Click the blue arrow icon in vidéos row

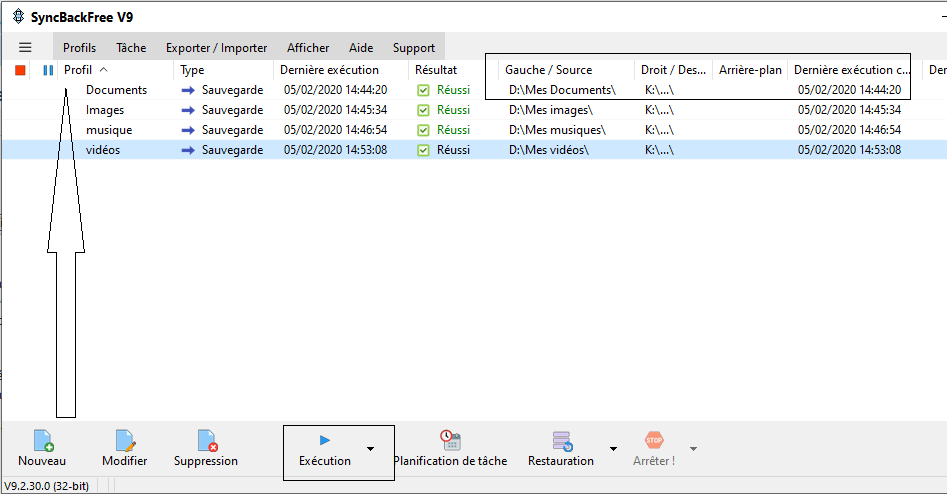click(188, 150)
